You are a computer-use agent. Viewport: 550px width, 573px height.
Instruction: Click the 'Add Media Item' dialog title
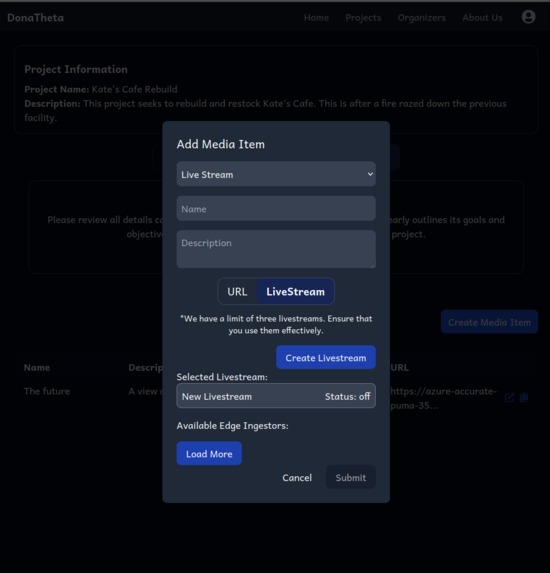220,144
